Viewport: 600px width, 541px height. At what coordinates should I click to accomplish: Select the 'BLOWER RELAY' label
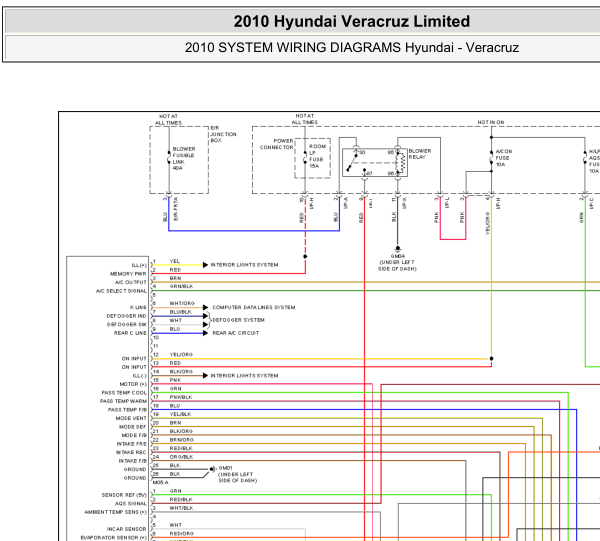tap(420, 154)
